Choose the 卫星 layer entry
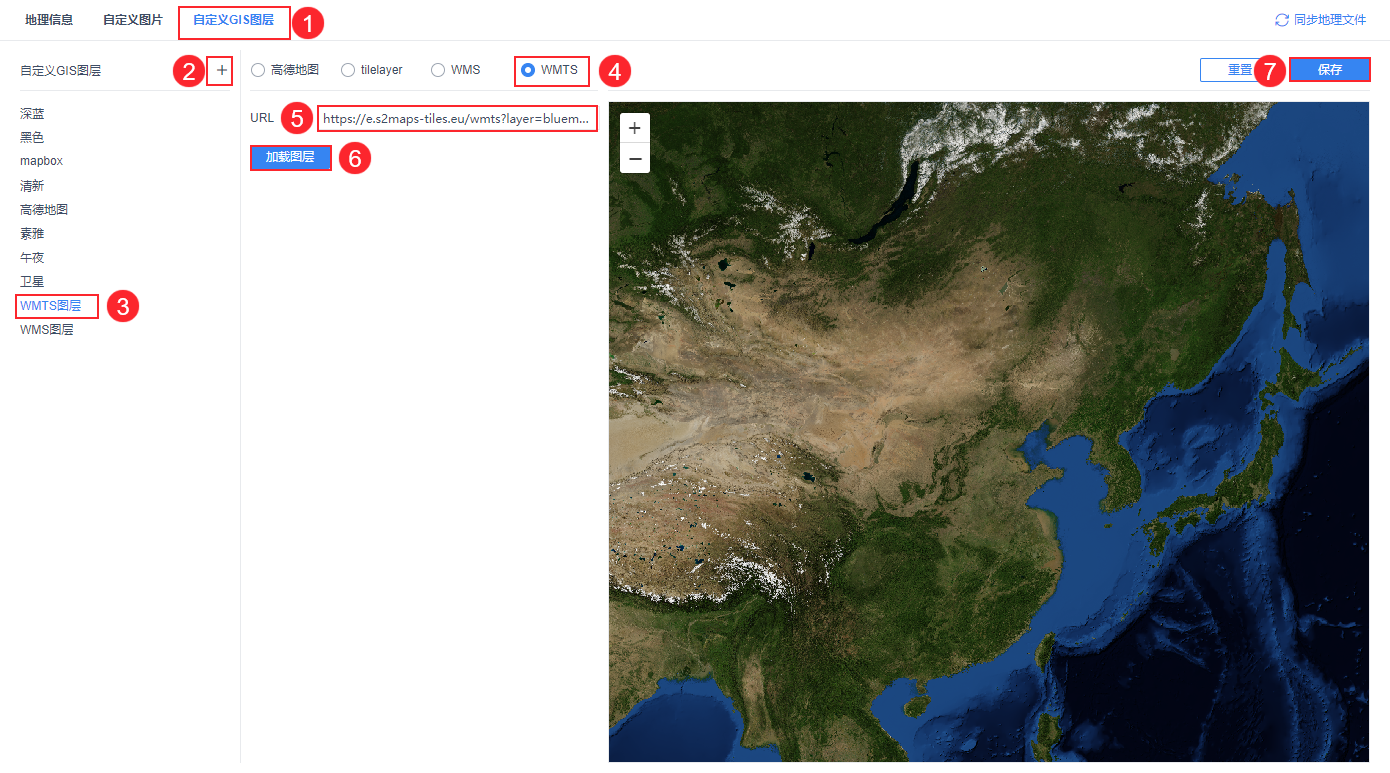Viewport: 1390px width, 773px height. coord(32,282)
